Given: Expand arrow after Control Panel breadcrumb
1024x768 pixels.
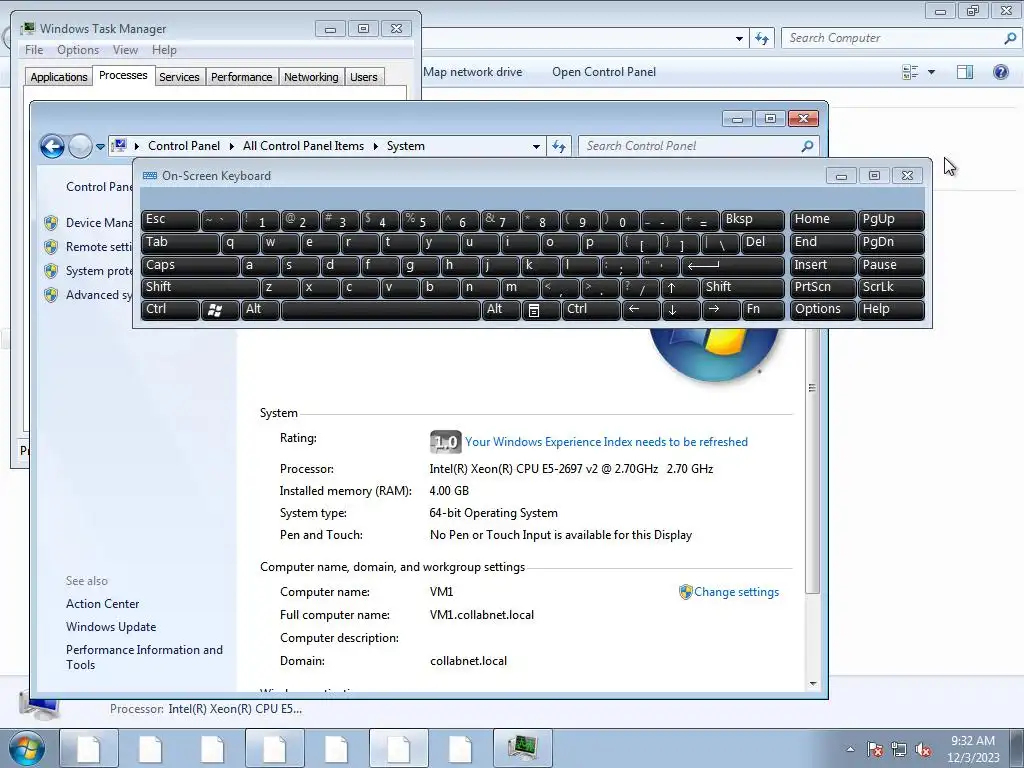Looking at the screenshot, I should point(231,146).
